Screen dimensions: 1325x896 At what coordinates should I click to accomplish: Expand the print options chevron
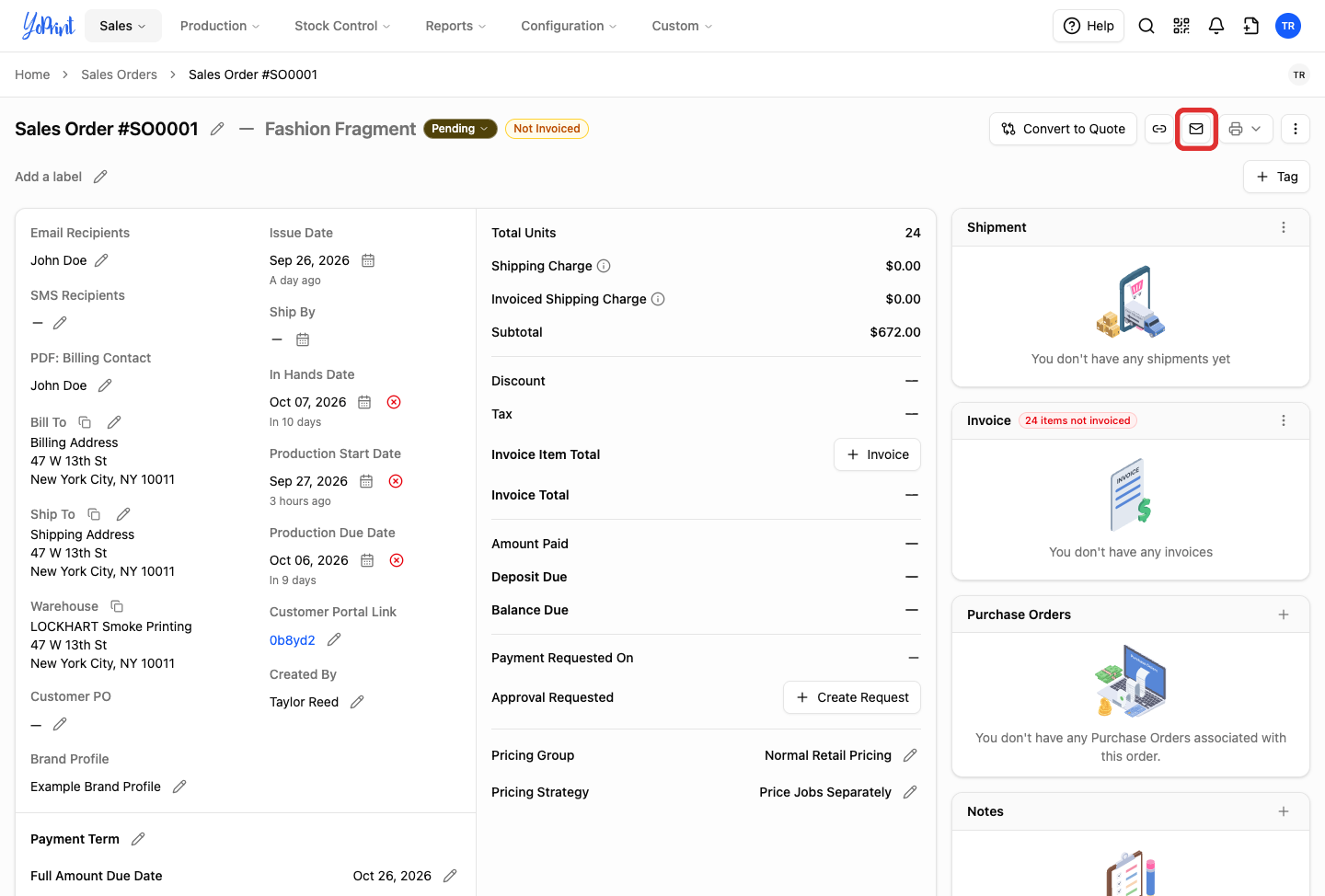click(1256, 129)
